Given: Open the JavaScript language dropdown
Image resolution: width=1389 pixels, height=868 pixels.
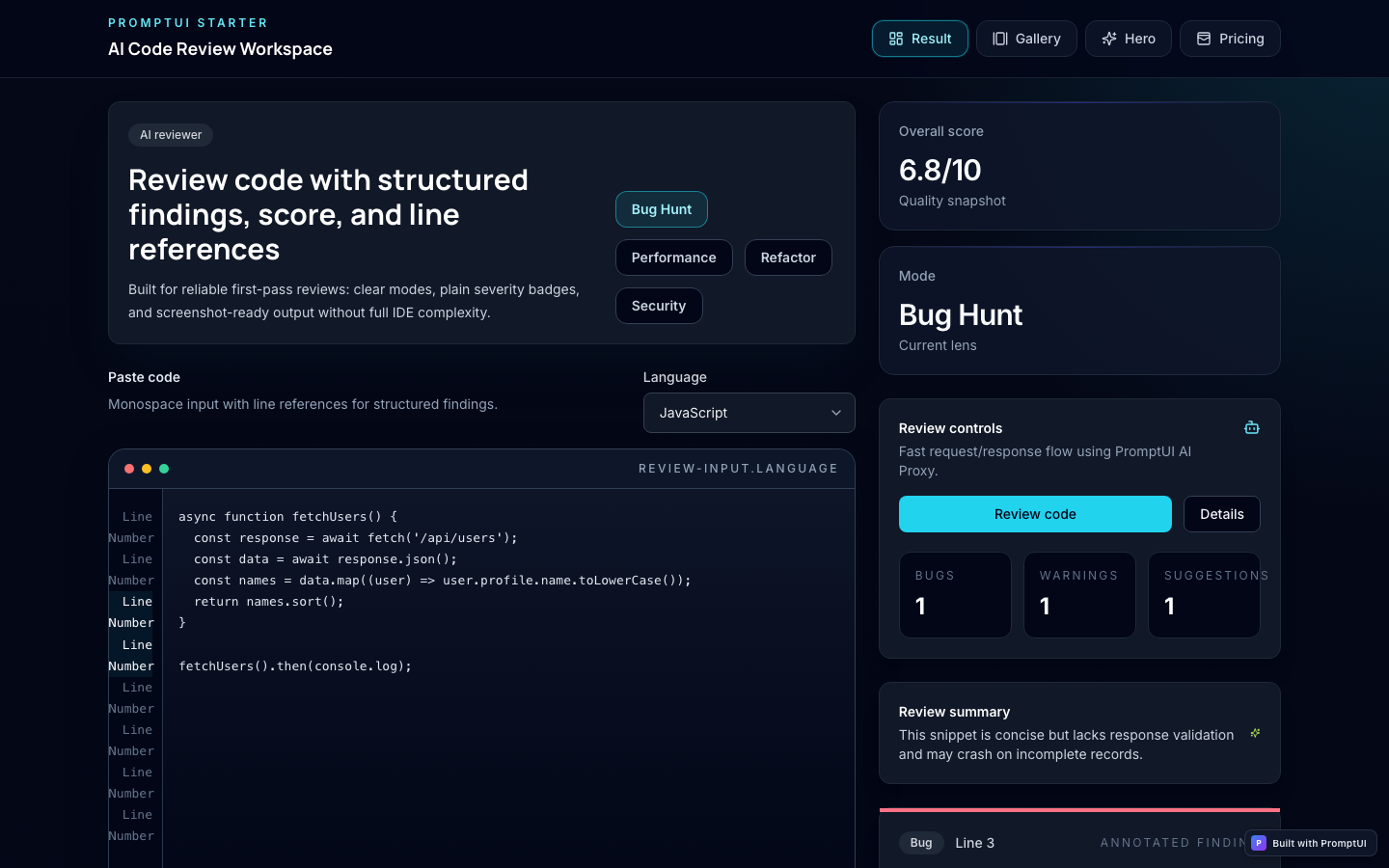Looking at the screenshot, I should click(749, 413).
